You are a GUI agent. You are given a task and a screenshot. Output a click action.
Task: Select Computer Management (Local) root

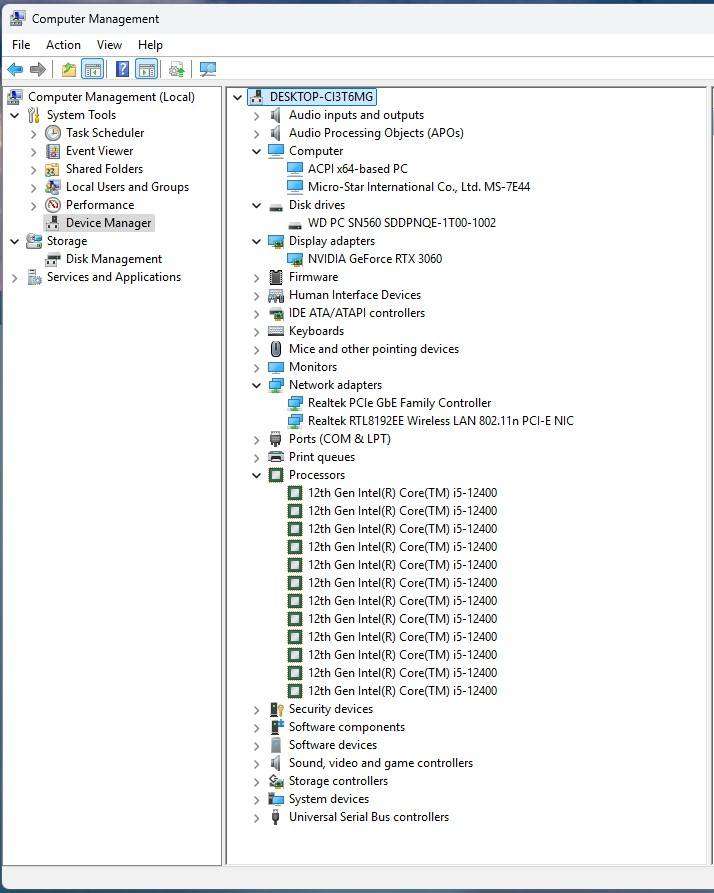click(x=111, y=97)
